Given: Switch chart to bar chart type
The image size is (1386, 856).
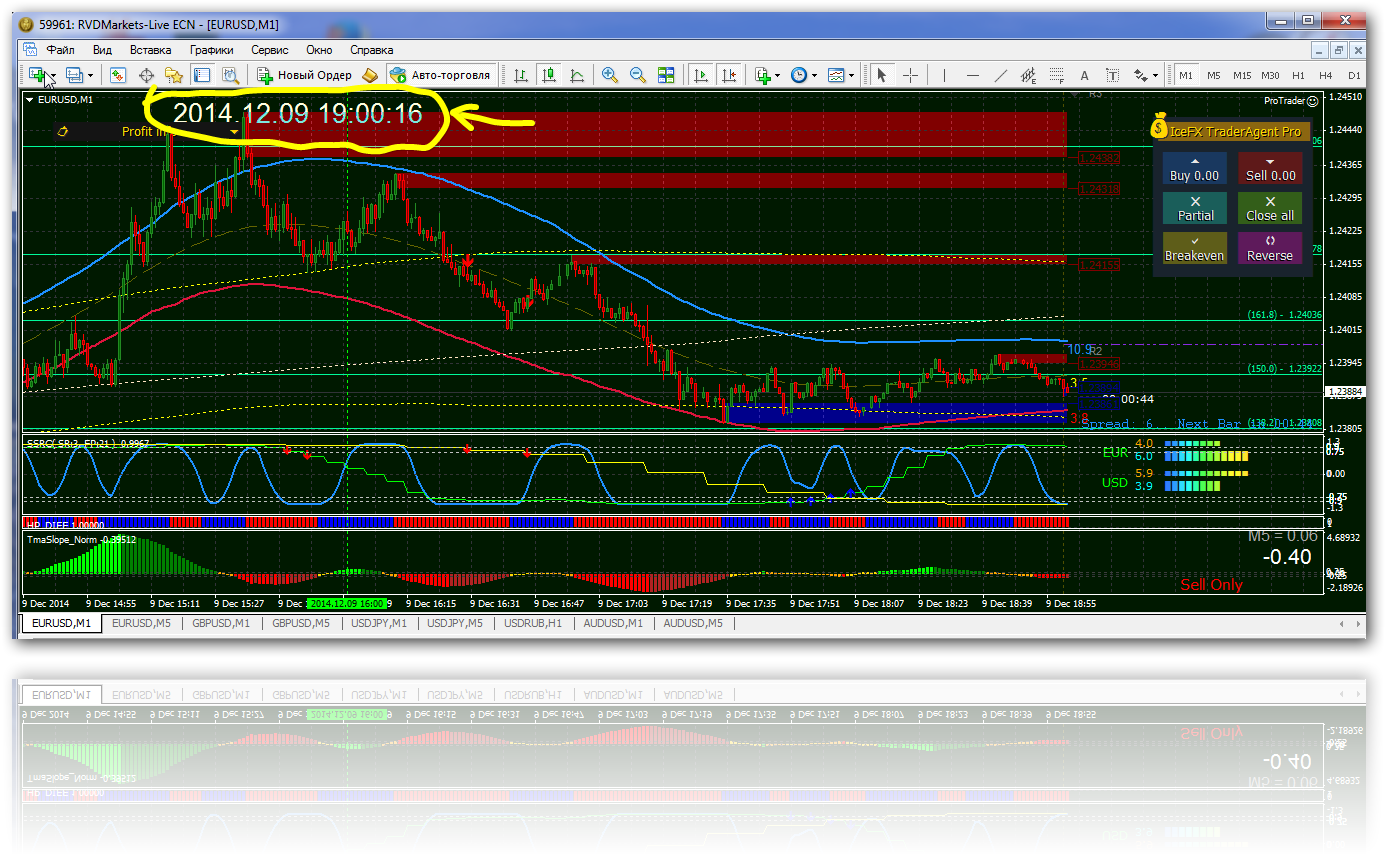Looking at the screenshot, I should pyautogui.click(x=521, y=75).
